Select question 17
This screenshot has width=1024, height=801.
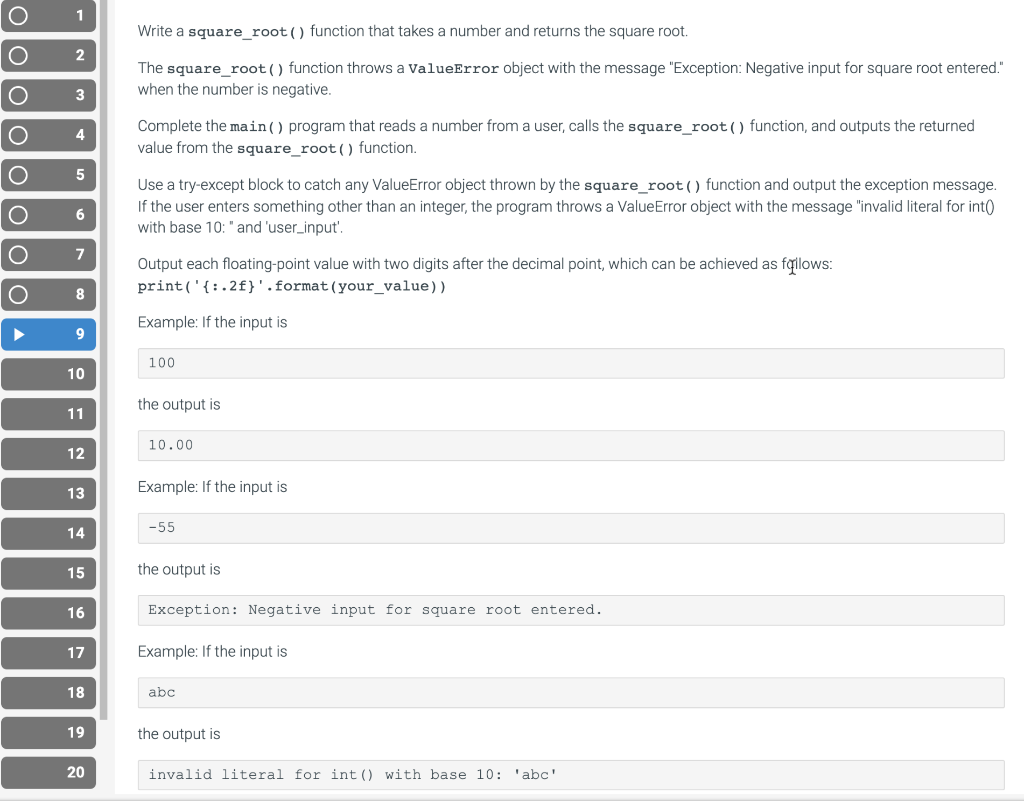pos(48,653)
